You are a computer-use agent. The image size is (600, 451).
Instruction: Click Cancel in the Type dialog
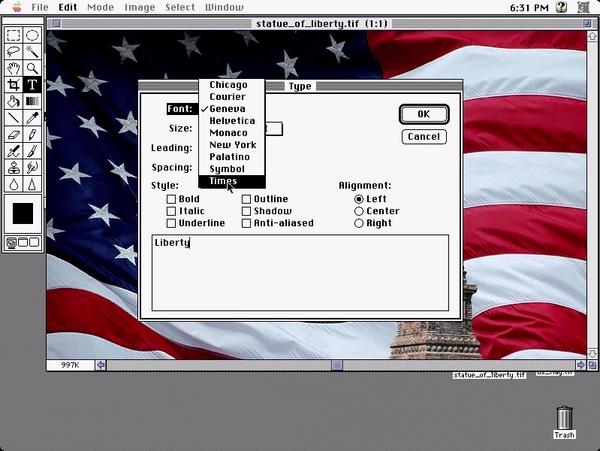click(424, 137)
